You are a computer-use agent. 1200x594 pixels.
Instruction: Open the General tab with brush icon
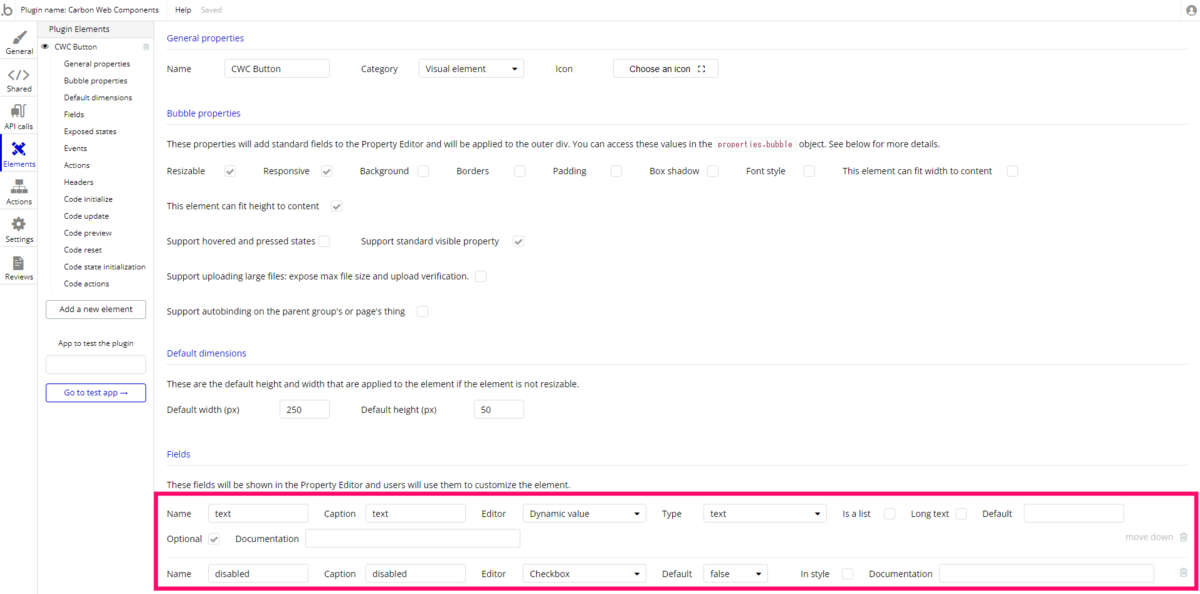click(19, 43)
